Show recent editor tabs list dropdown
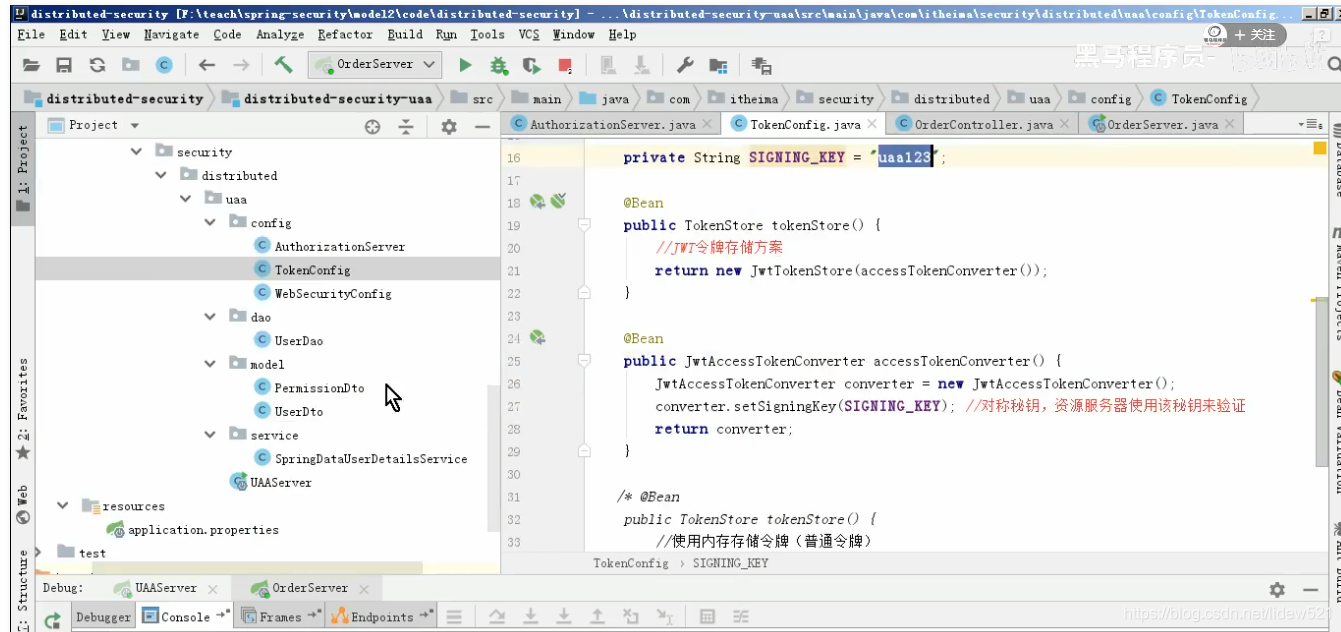 click(x=1310, y=124)
